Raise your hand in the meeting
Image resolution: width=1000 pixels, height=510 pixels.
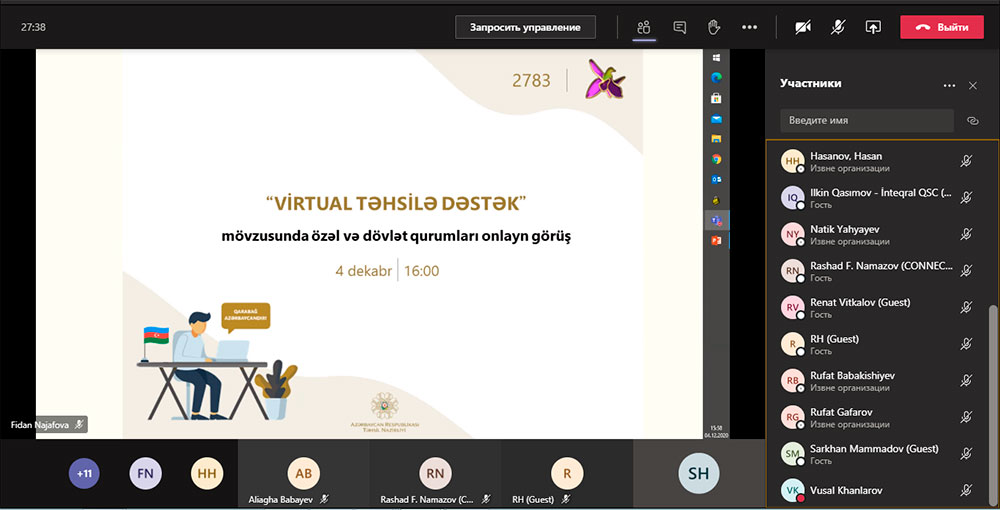click(x=714, y=27)
